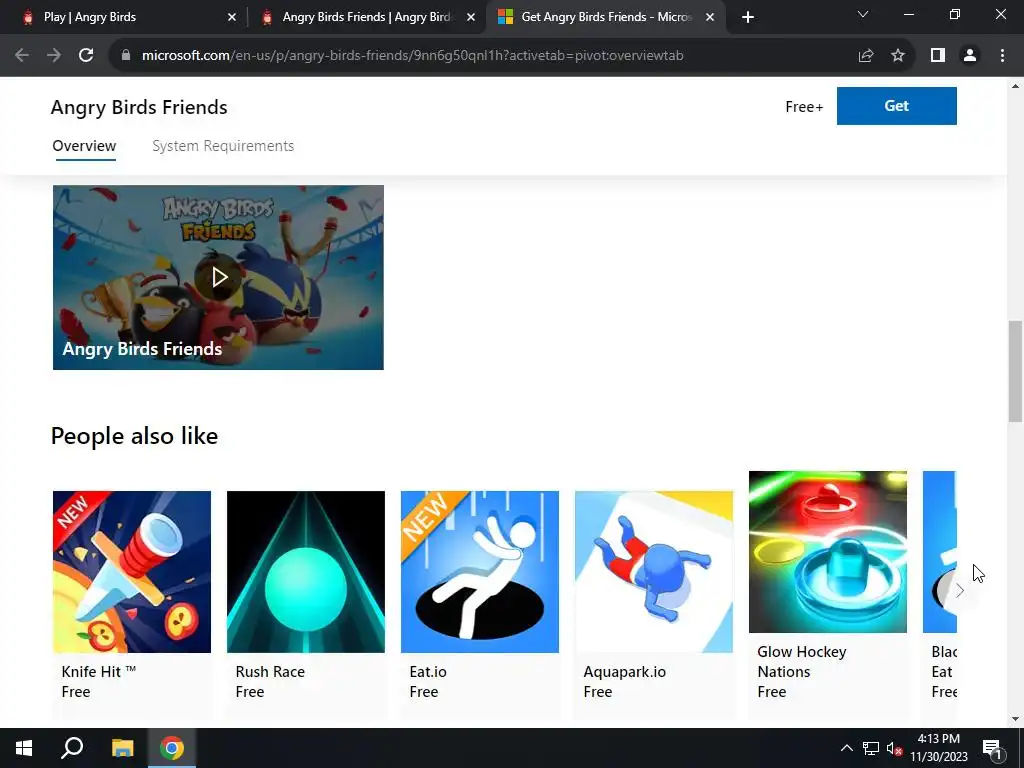The image size is (1024, 768).
Task: Click the Rush Race title link
Action: tap(270, 671)
